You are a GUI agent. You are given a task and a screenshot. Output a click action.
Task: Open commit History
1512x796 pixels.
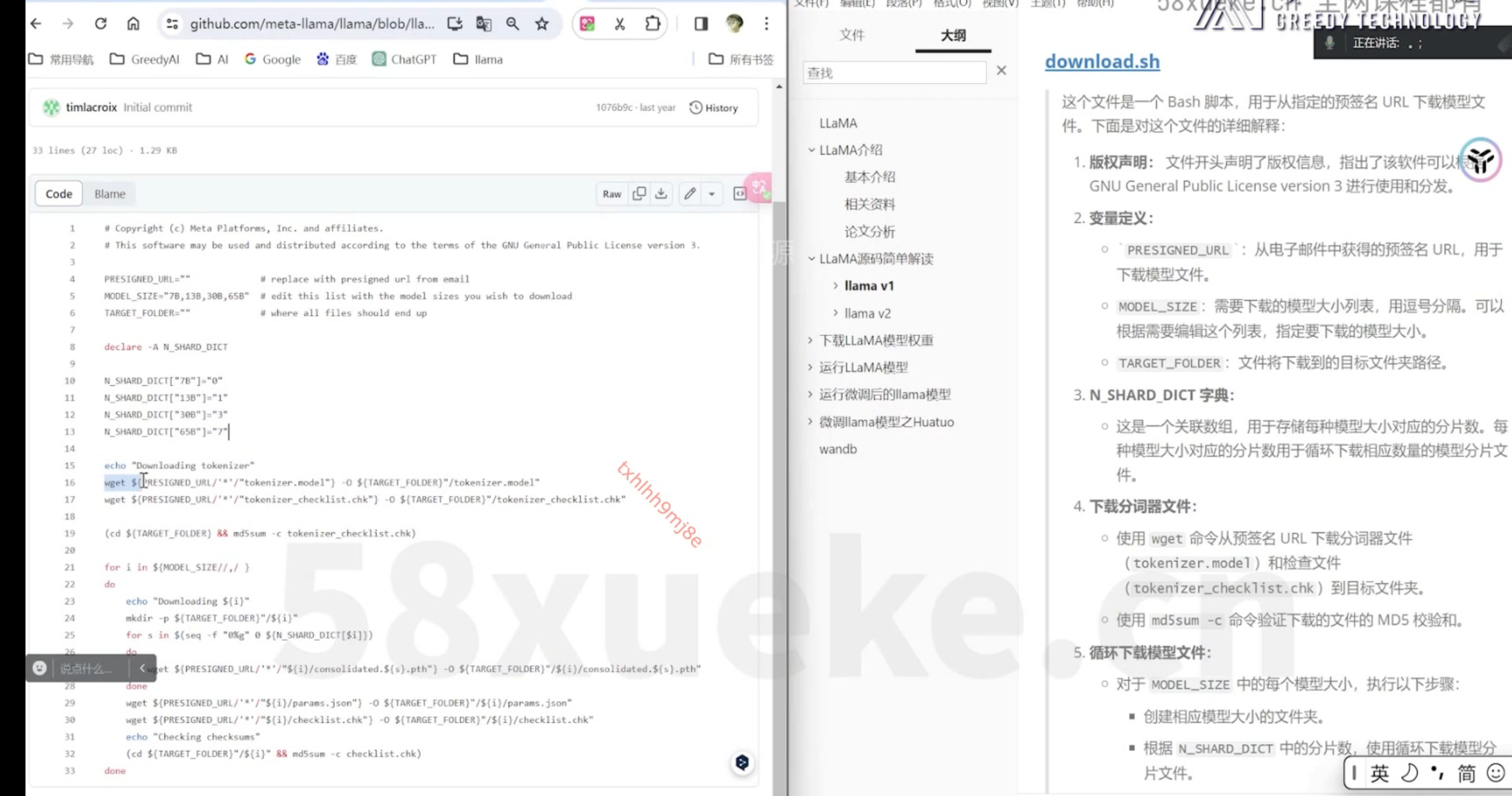point(714,108)
